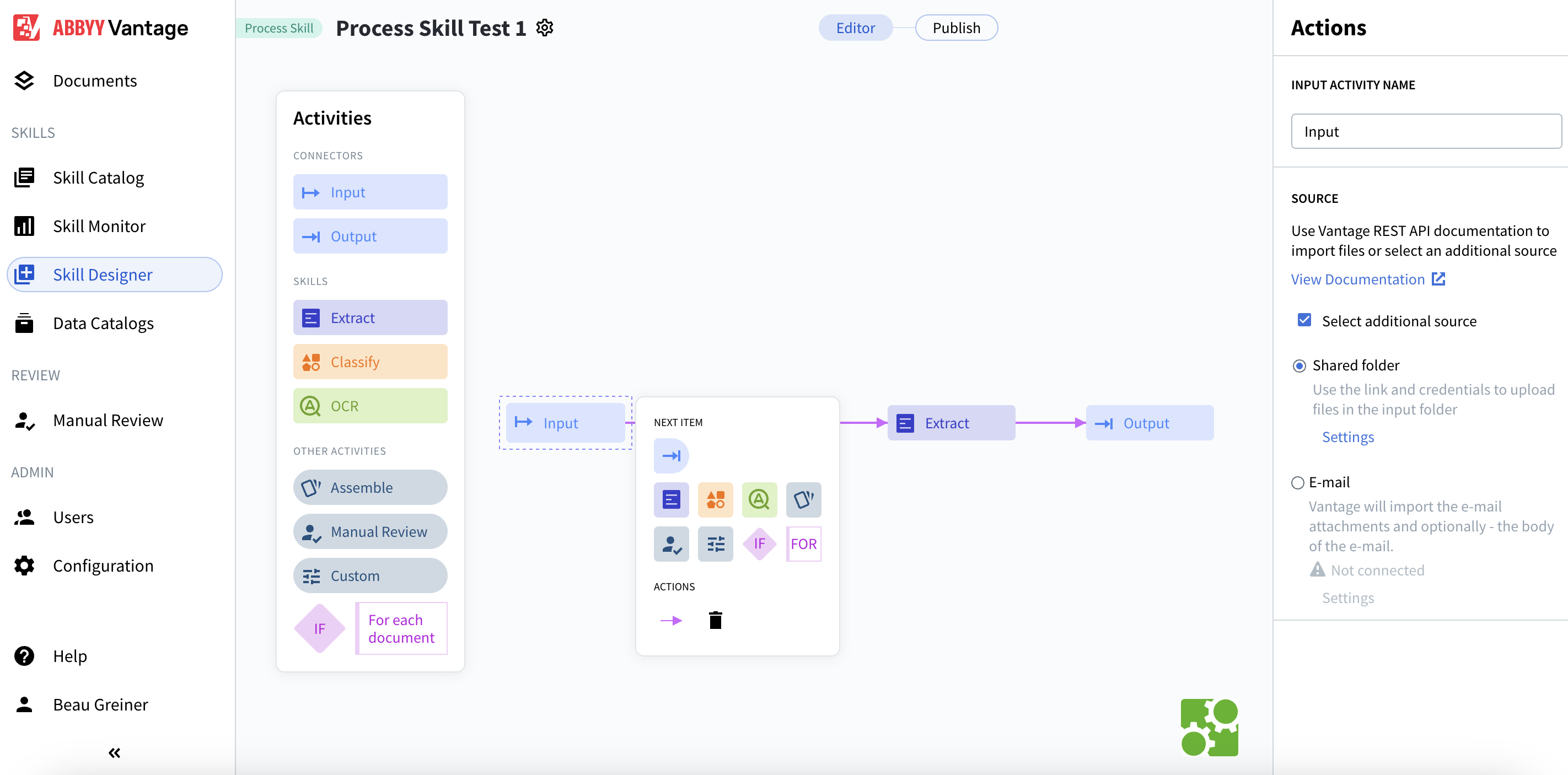The image size is (1568, 775).
Task: Click the Input activity name text field
Action: 1426,131
